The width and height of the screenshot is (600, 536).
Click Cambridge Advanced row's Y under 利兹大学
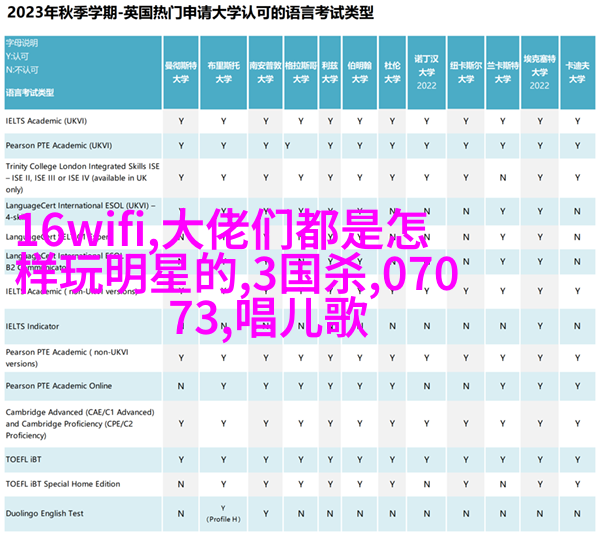(x=330, y=424)
